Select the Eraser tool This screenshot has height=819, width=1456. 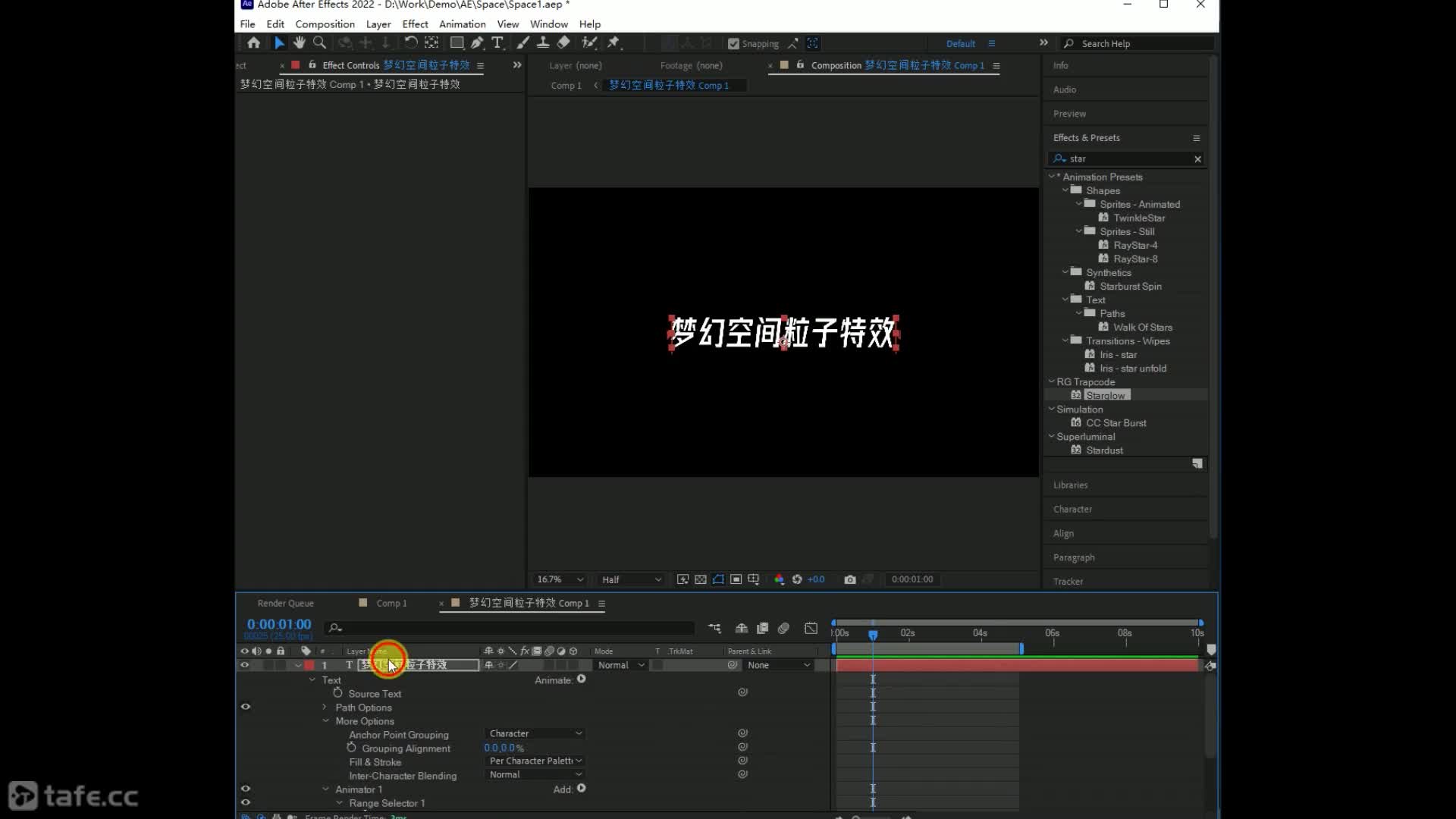(x=563, y=43)
